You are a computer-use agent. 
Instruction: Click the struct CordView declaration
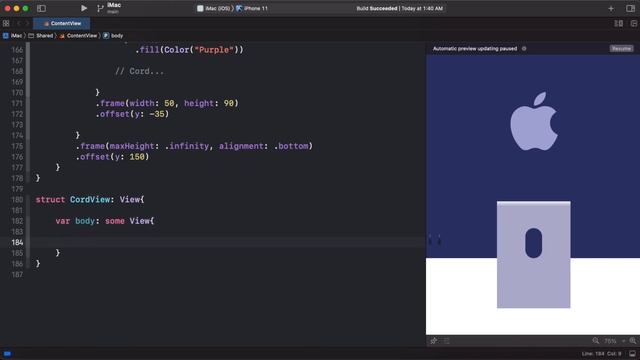[90, 200]
